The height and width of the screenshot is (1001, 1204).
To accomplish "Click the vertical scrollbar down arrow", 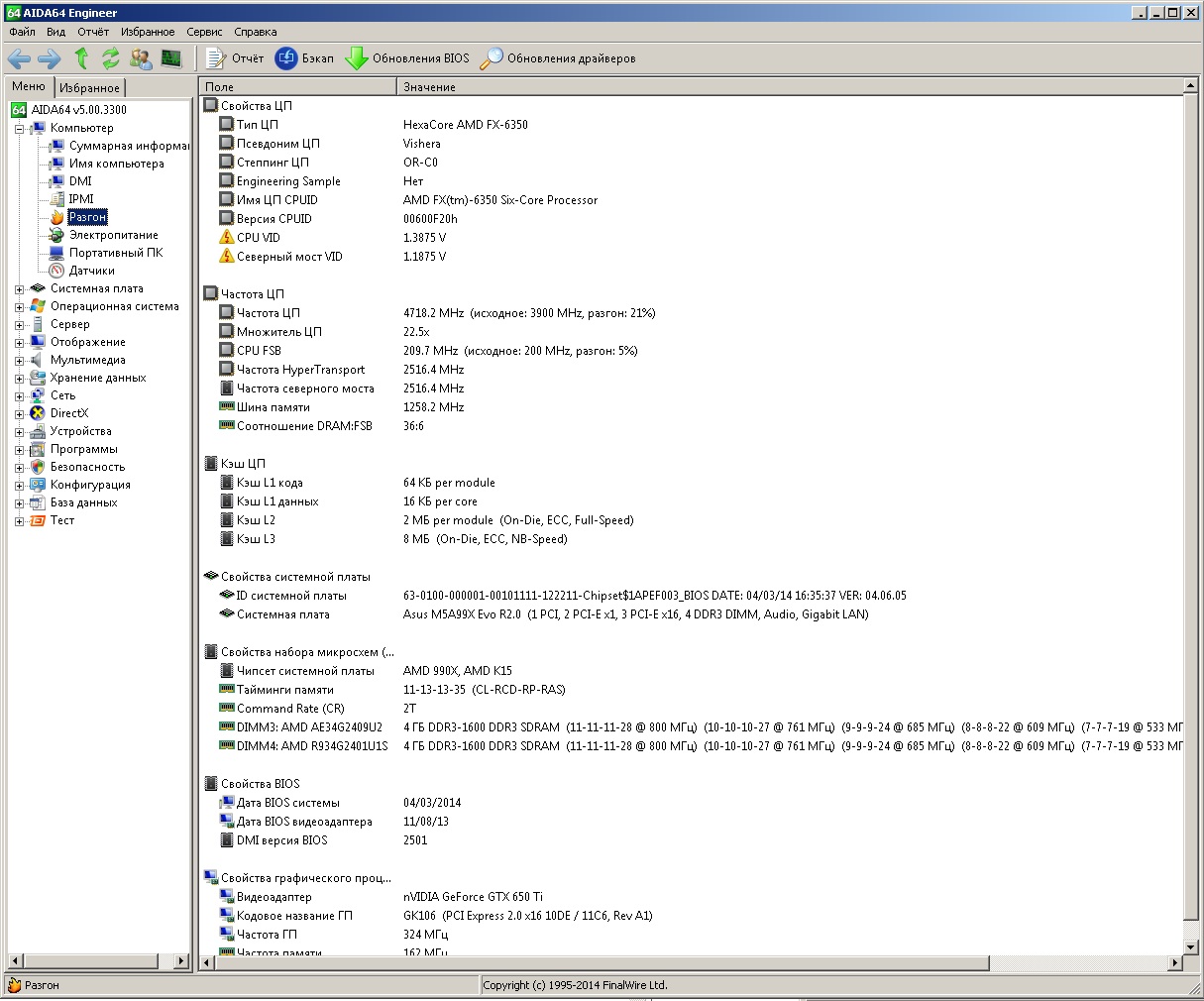I will click(x=1191, y=945).
